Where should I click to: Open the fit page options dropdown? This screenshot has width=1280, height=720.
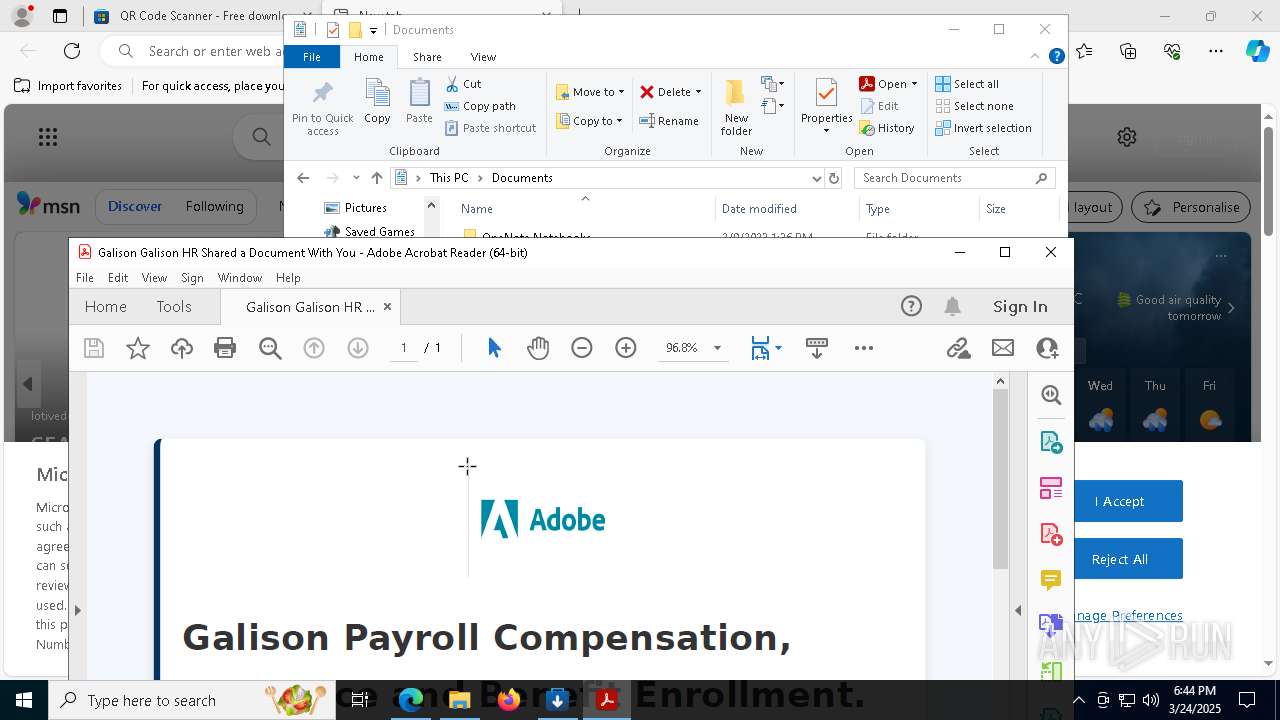(778, 348)
